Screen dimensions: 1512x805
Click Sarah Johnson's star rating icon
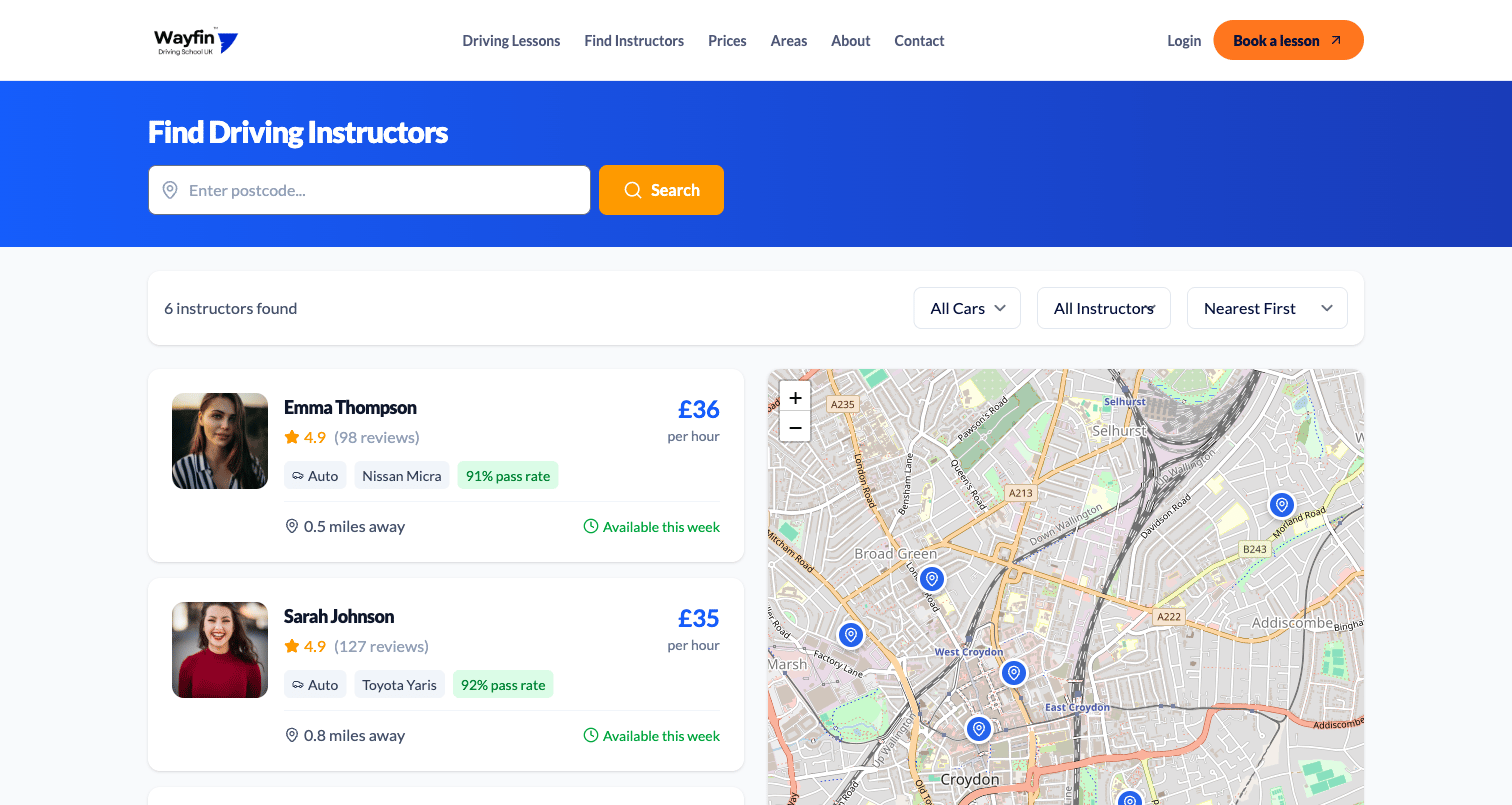[292, 646]
